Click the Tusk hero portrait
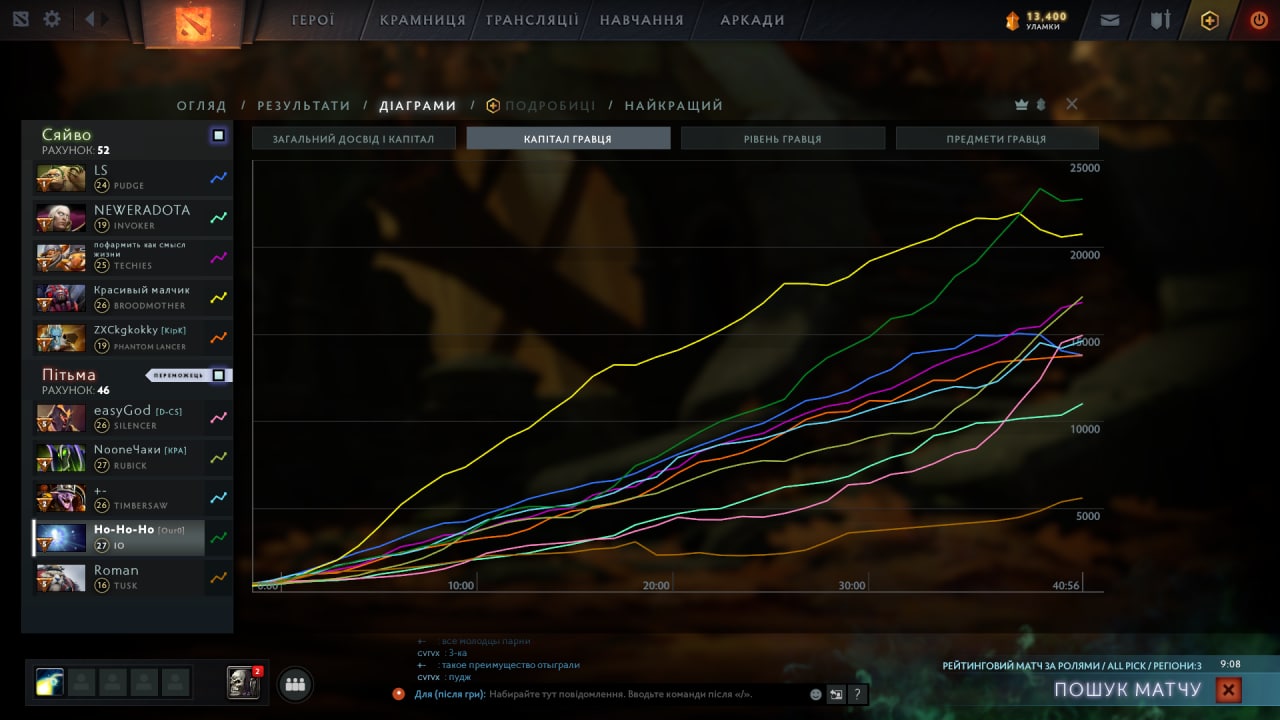The width and height of the screenshot is (1280, 720). (x=61, y=578)
